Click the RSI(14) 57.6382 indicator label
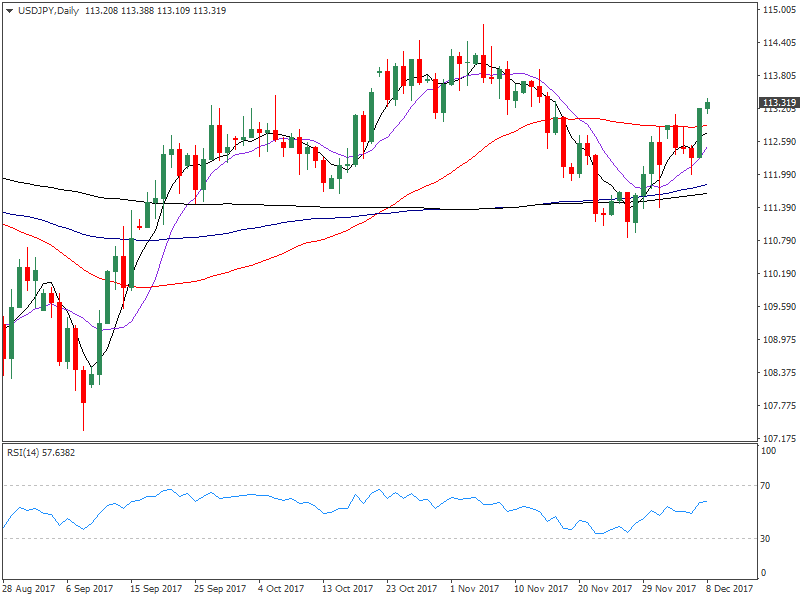This screenshot has height=600, width=800. [41, 453]
